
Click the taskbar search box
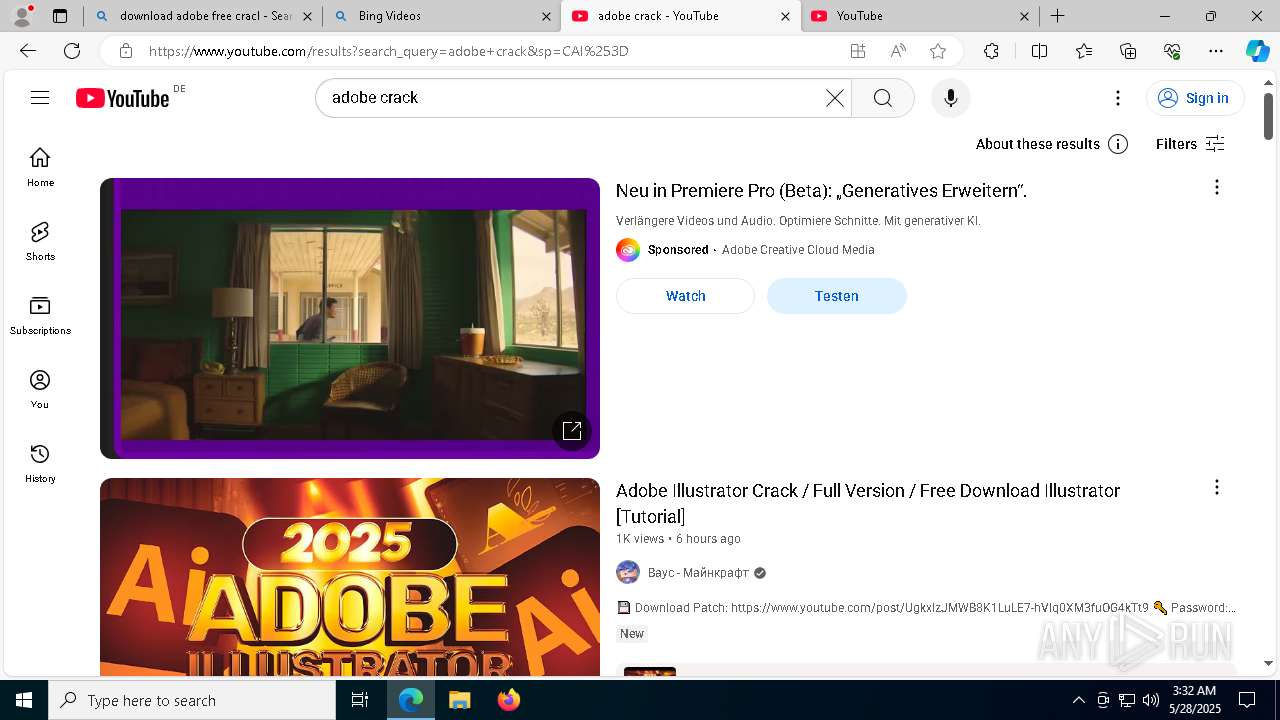(192, 700)
